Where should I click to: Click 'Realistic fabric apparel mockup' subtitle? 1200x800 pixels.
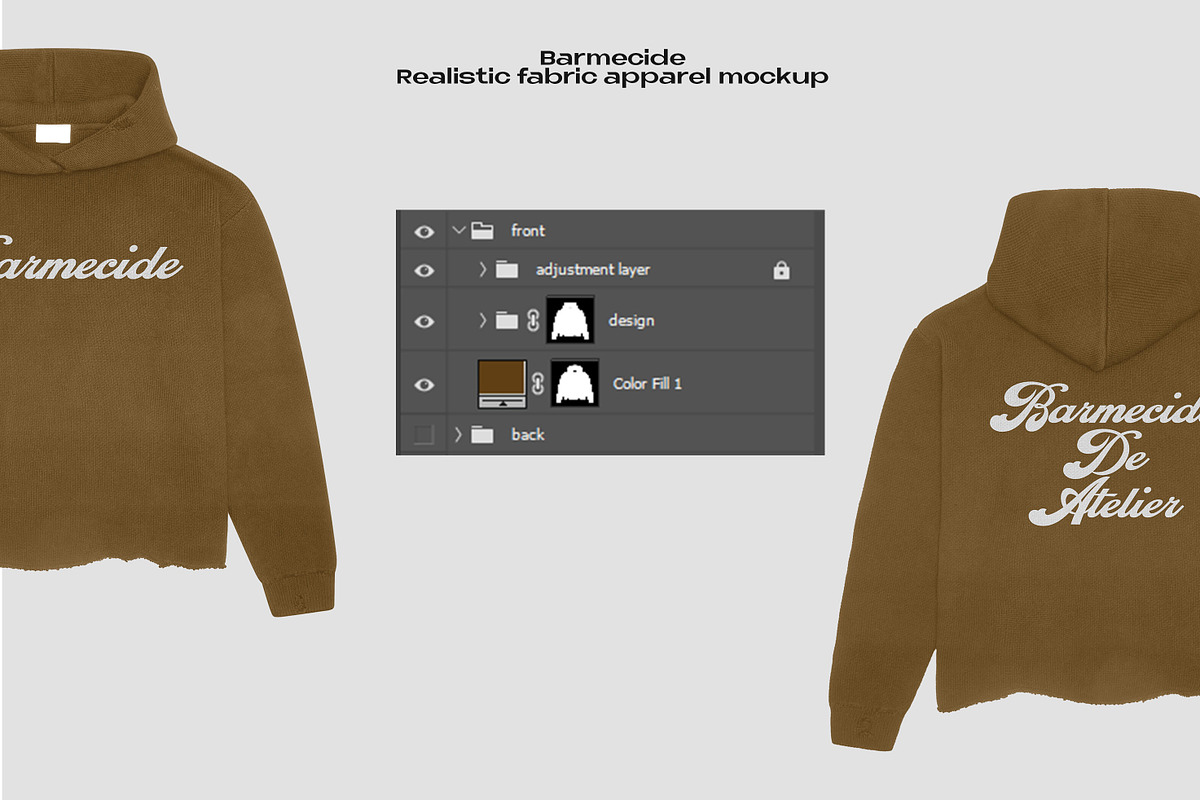(x=612, y=77)
